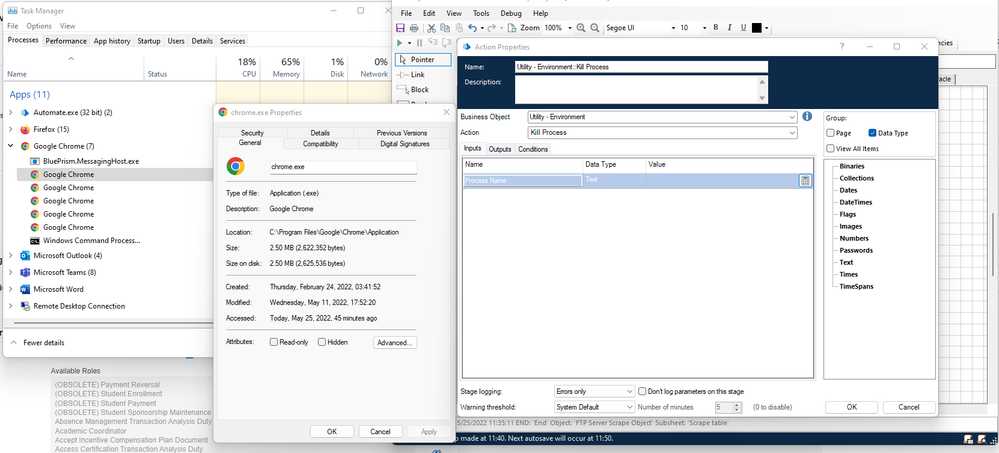This screenshot has width=999, height=453.
Task: Click the chrome.exe filename field
Action: (x=343, y=167)
